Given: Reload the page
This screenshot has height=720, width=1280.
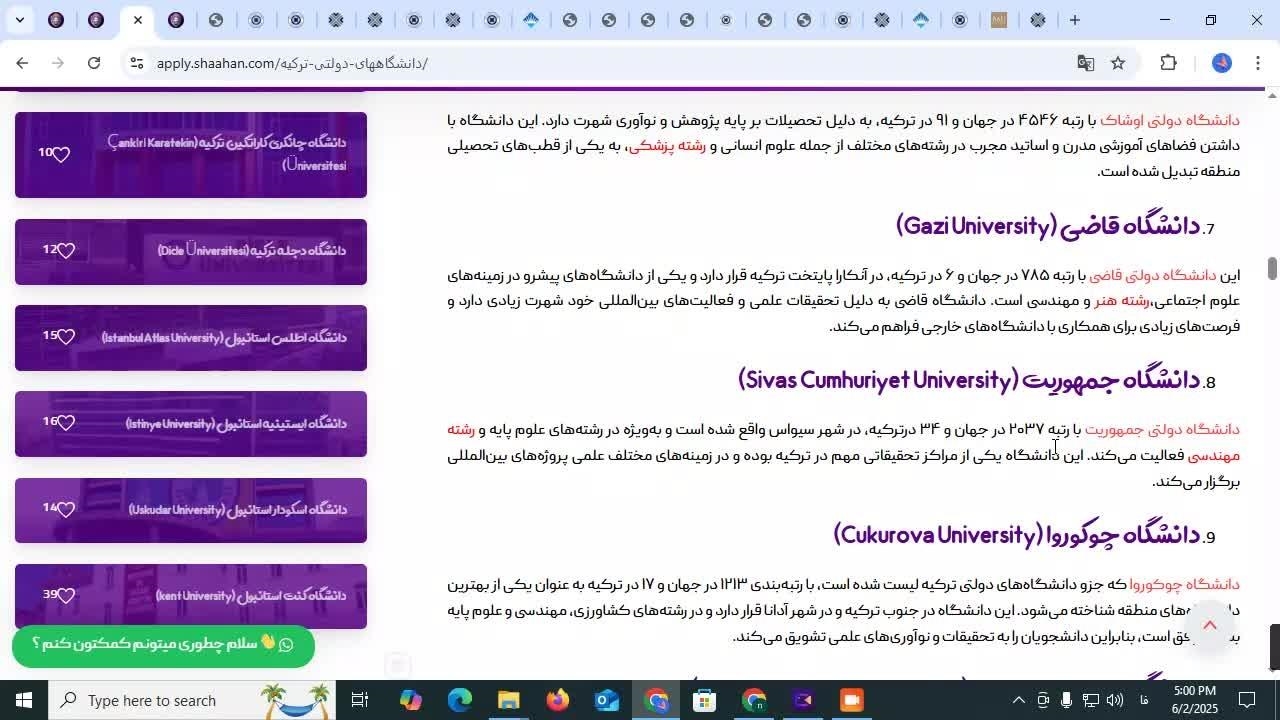Looking at the screenshot, I should pos(94,63).
